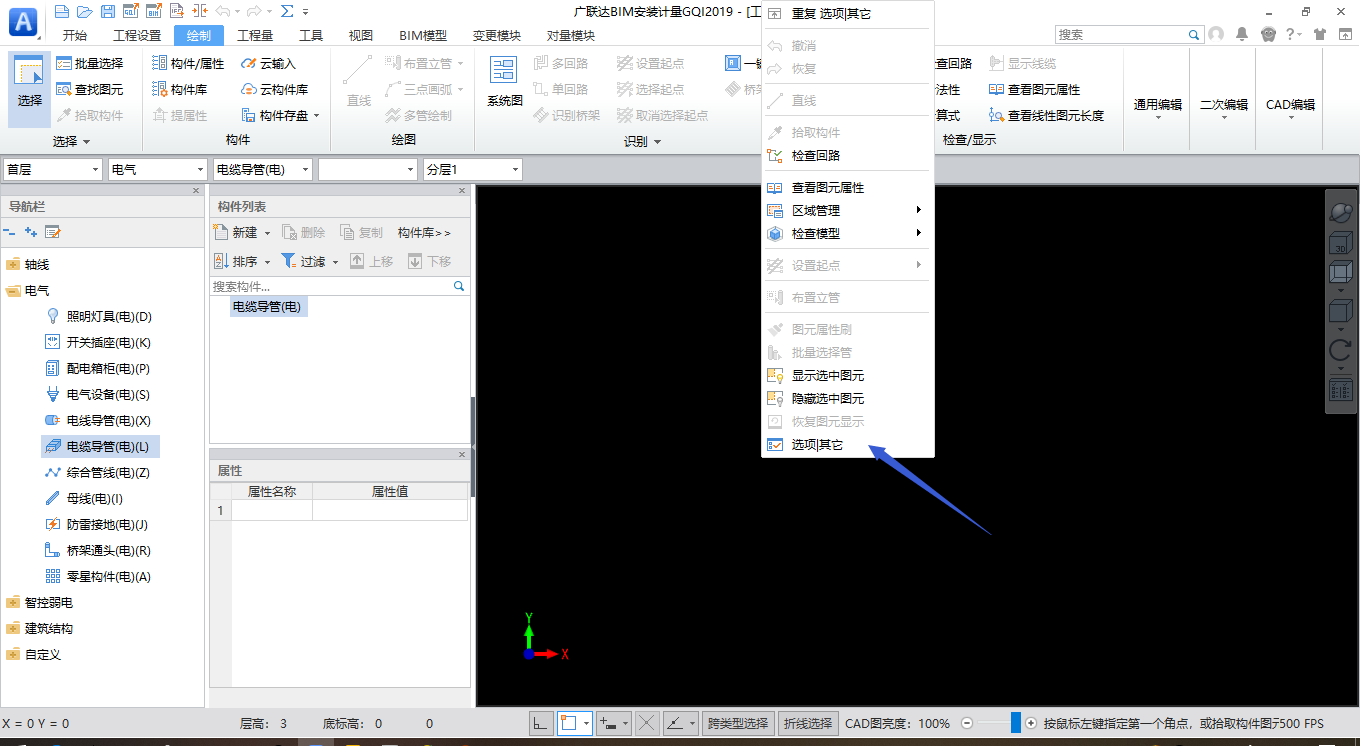Select 配电箱柜(电)(P) in the tree
The image size is (1360, 746).
click(97, 369)
